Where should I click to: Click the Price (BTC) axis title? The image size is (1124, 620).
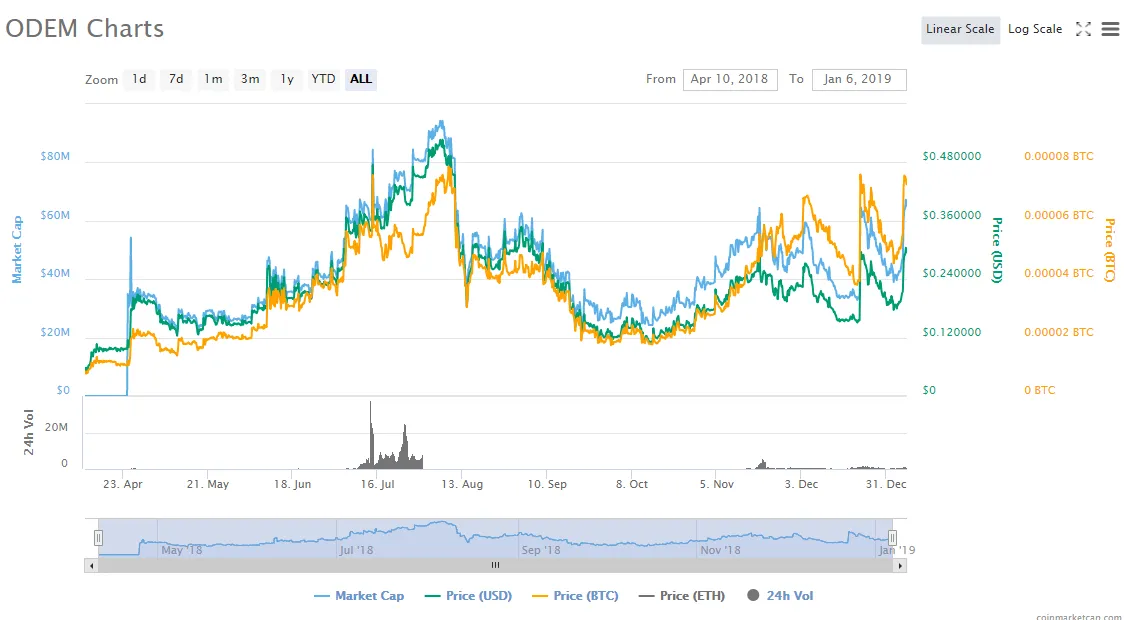click(1110, 250)
